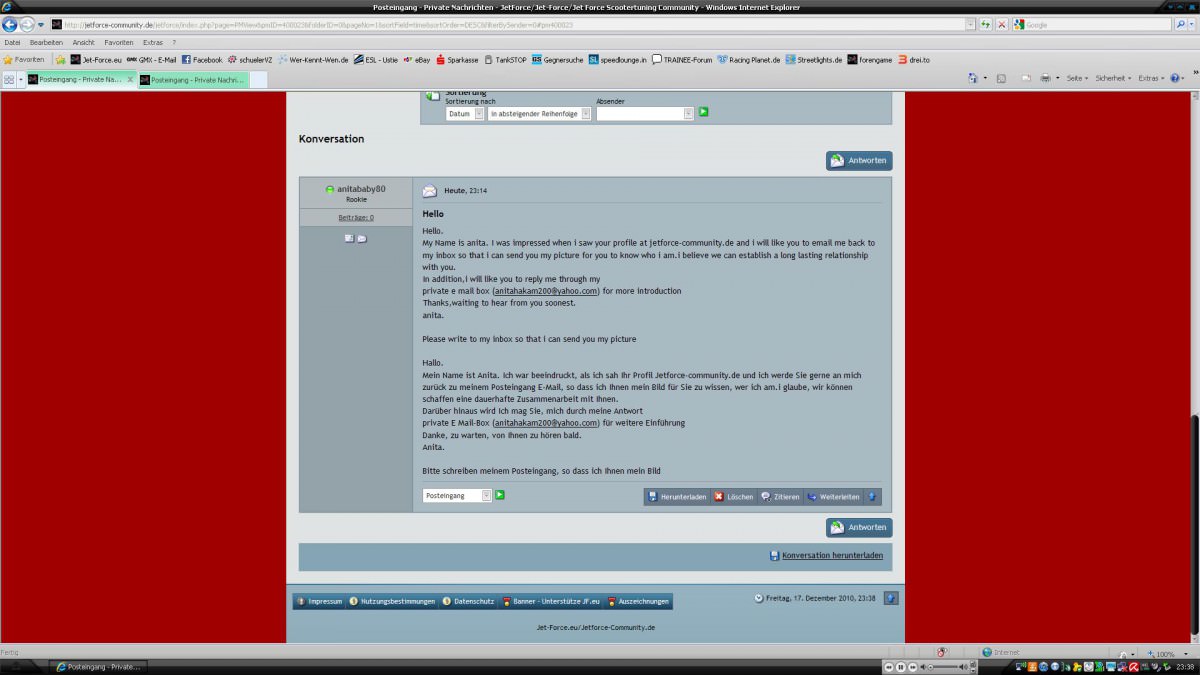Open the 'in absteigender Reihenfolge' dropdown
1200x675 pixels.
(540, 113)
